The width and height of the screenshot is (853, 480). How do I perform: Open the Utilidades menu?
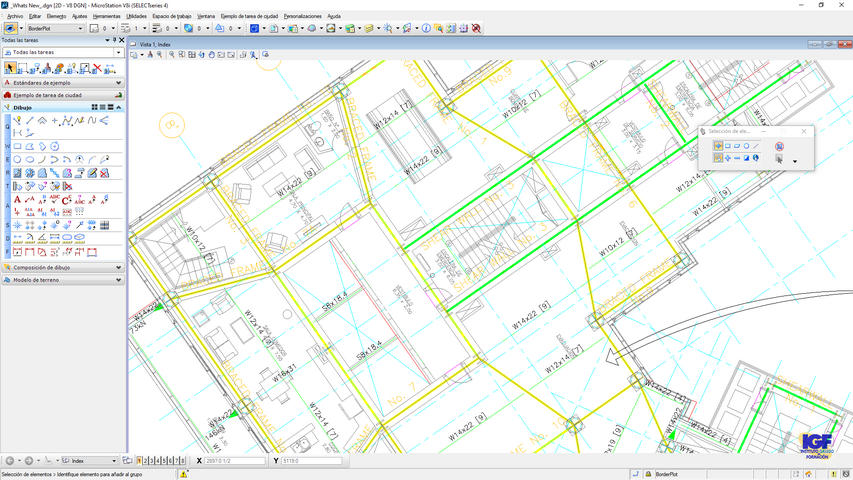click(137, 16)
